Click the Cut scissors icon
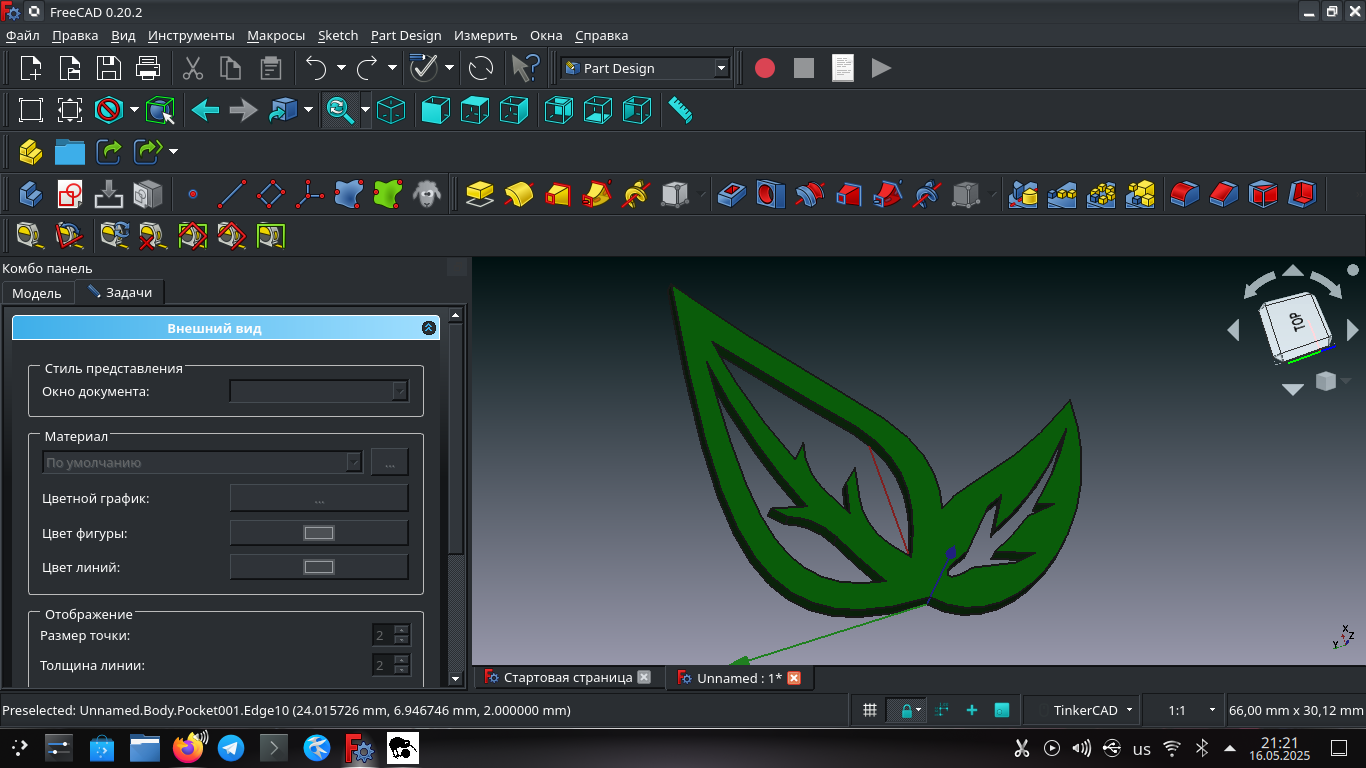This screenshot has width=1366, height=768. click(193, 68)
